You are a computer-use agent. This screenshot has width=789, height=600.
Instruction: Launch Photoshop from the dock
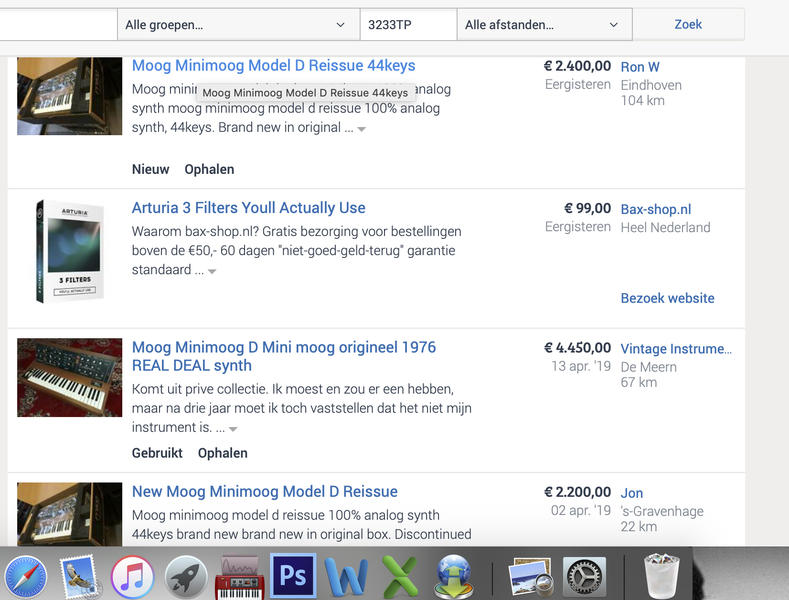[293, 575]
